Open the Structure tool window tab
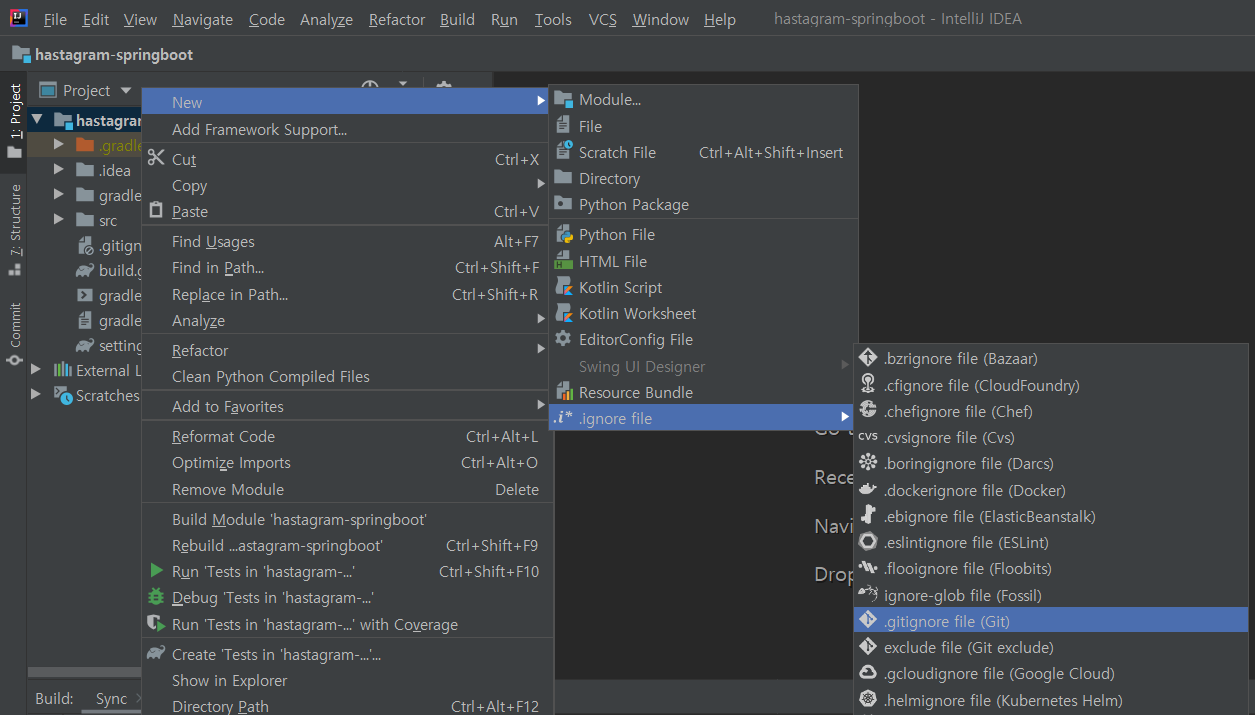This screenshot has width=1255, height=715. (x=15, y=228)
